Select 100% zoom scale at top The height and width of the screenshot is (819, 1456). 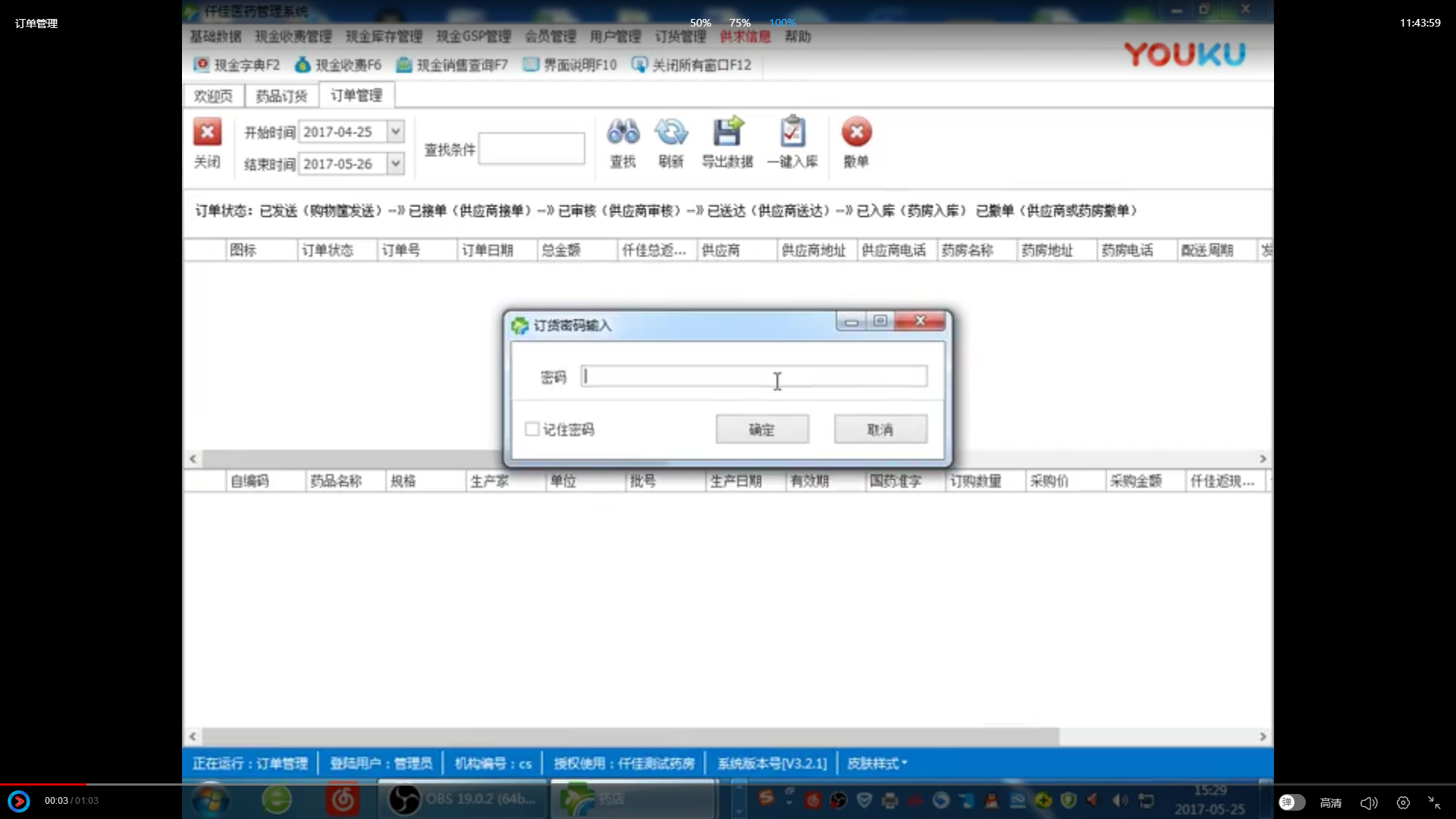point(782,23)
